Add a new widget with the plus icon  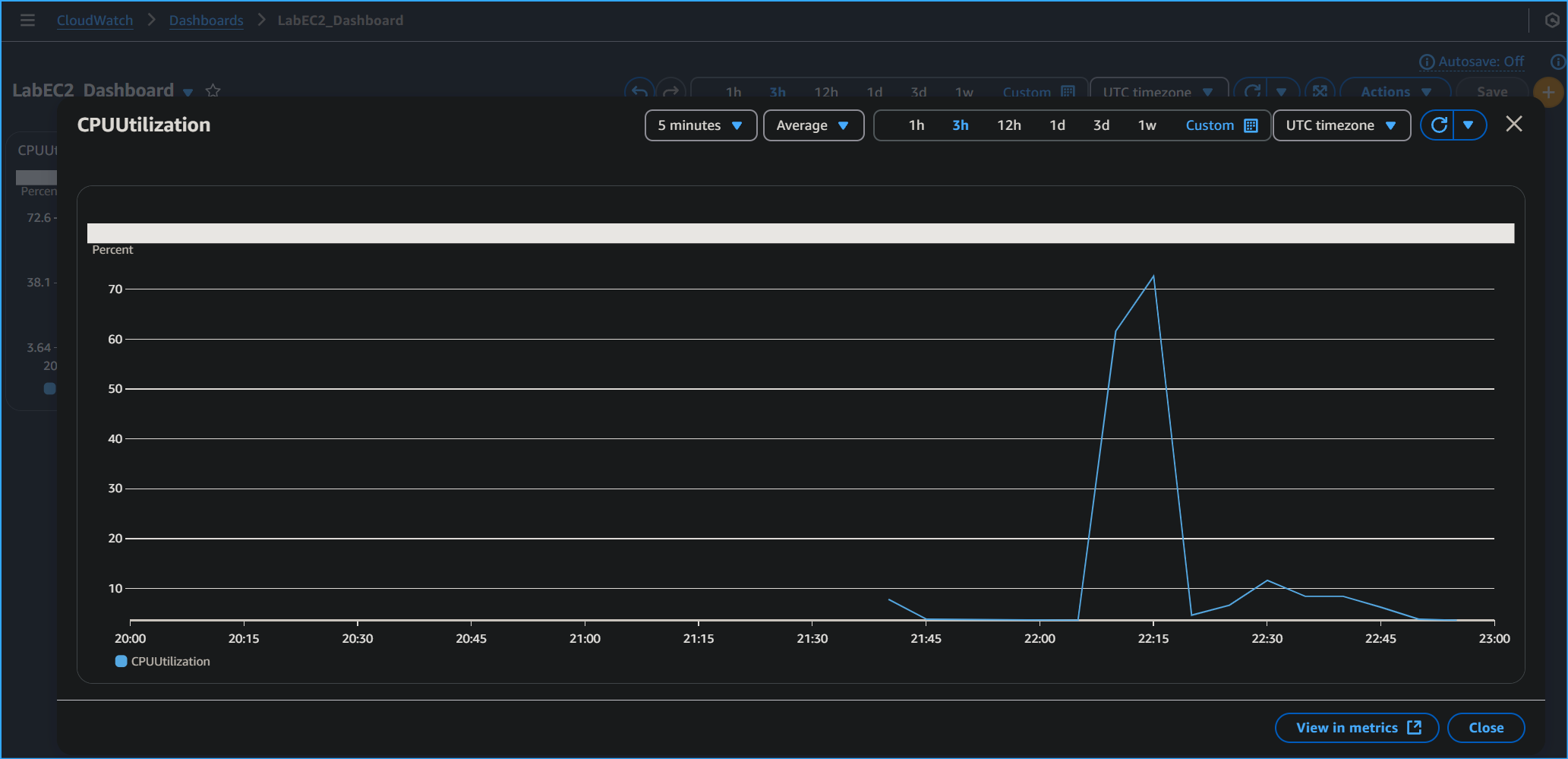(x=1548, y=92)
